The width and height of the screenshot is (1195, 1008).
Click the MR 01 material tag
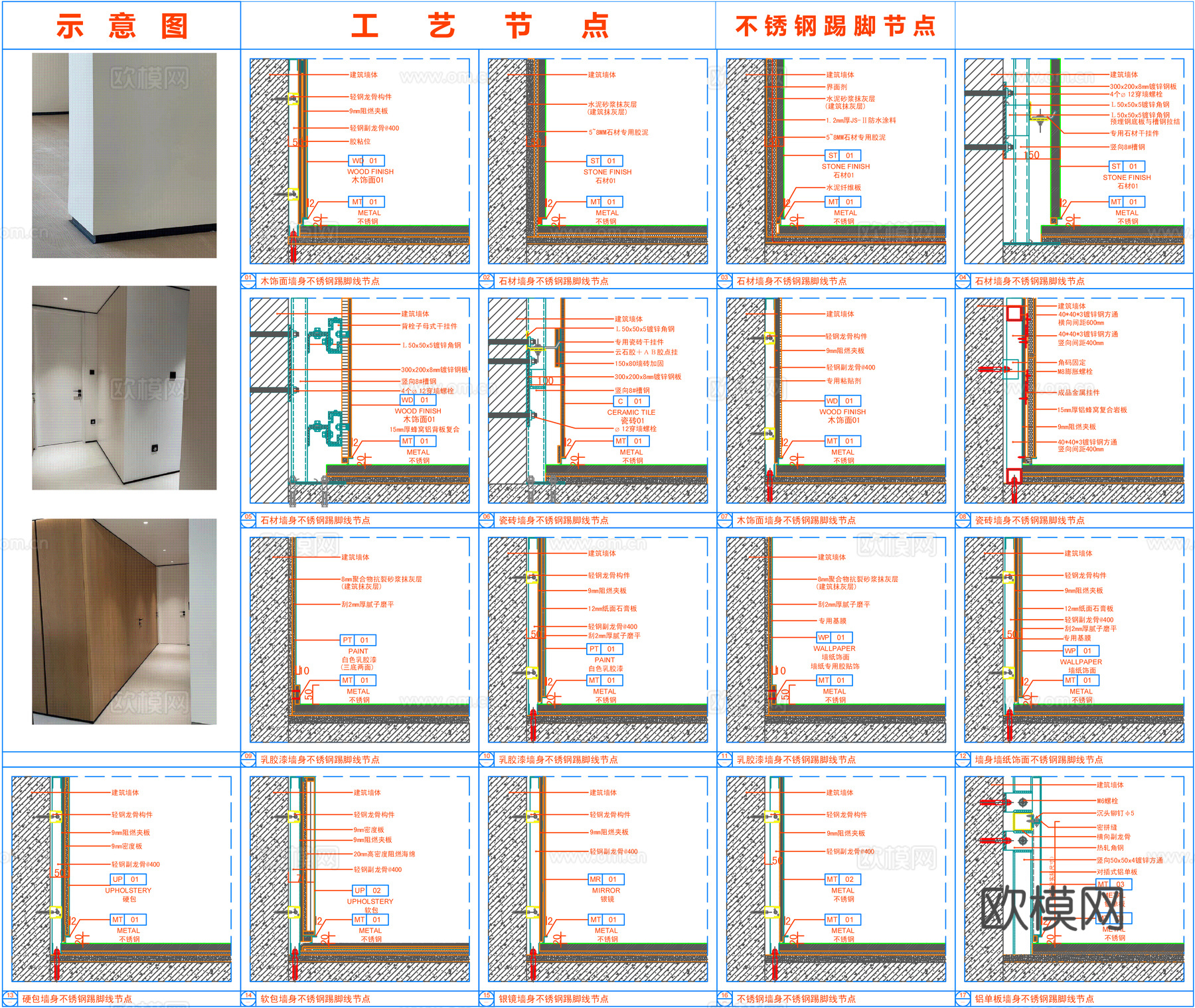tap(606, 879)
